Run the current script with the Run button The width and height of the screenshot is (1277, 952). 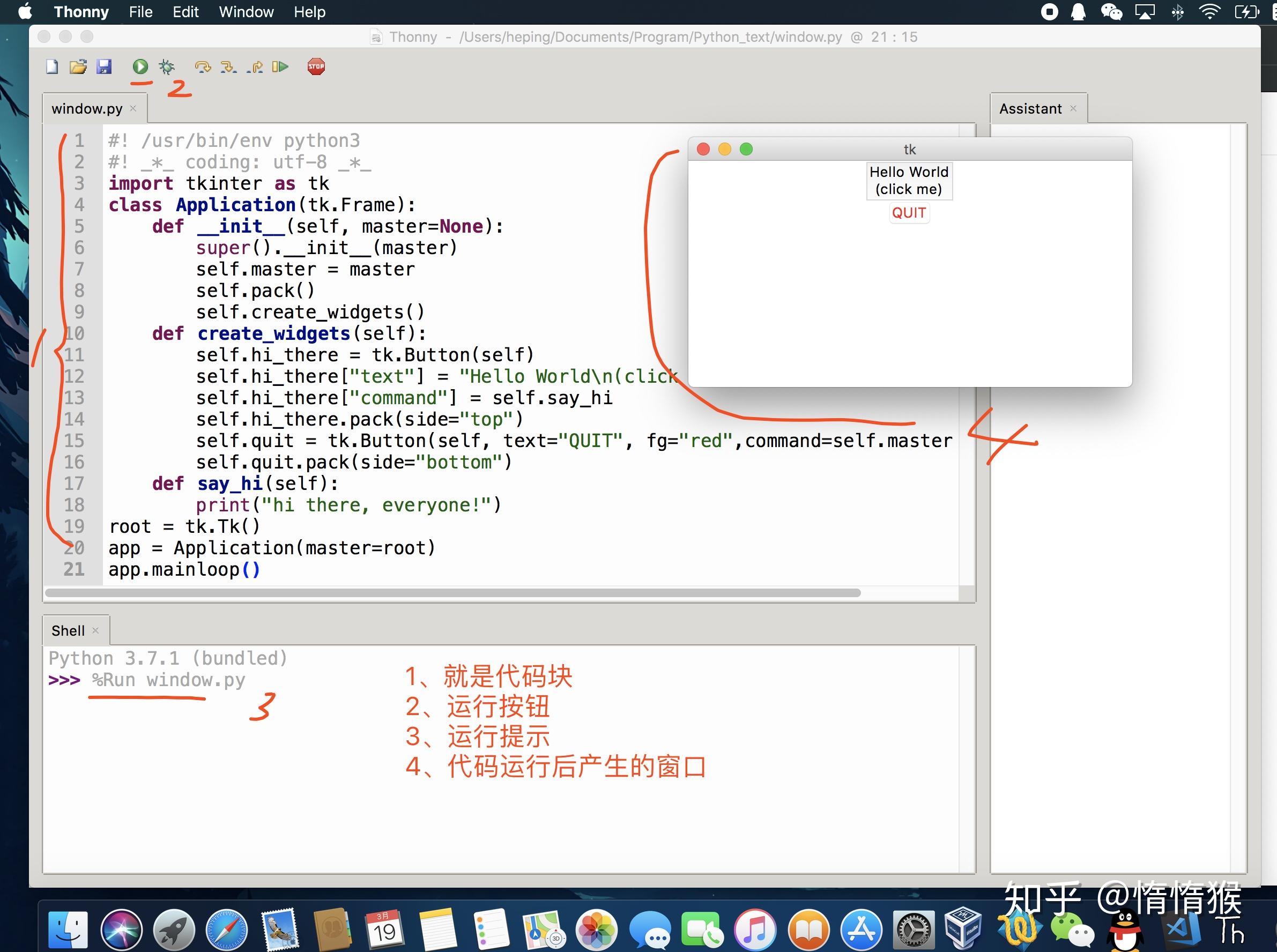(x=140, y=67)
